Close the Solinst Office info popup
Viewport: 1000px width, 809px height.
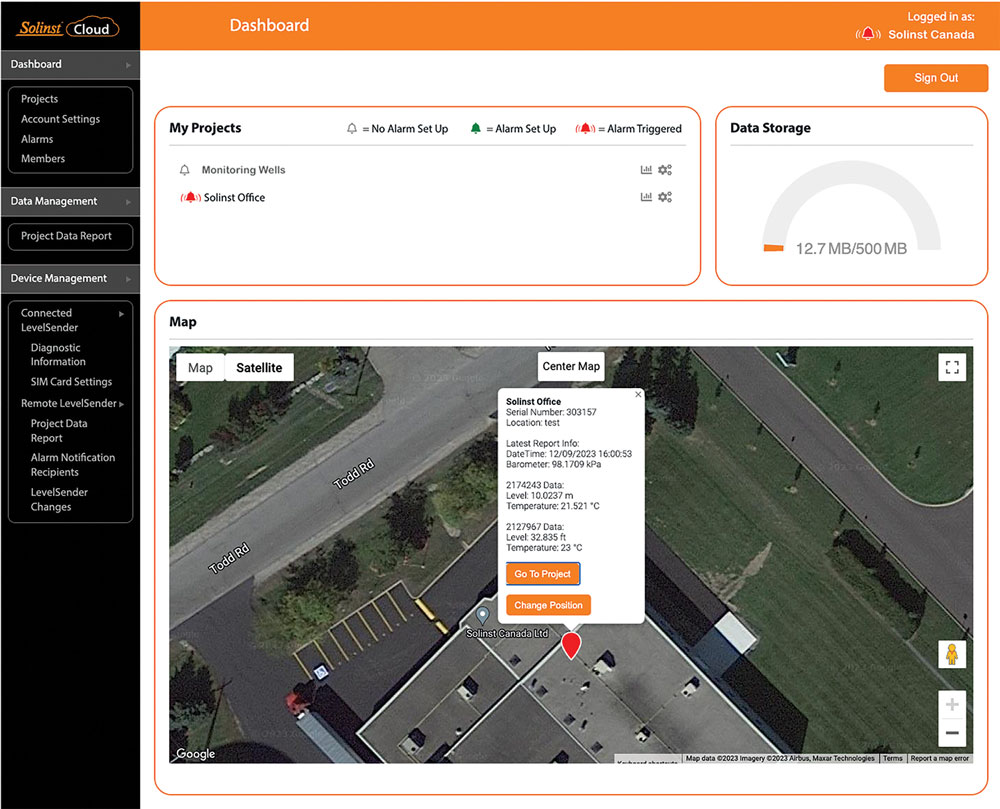coord(638,395)
